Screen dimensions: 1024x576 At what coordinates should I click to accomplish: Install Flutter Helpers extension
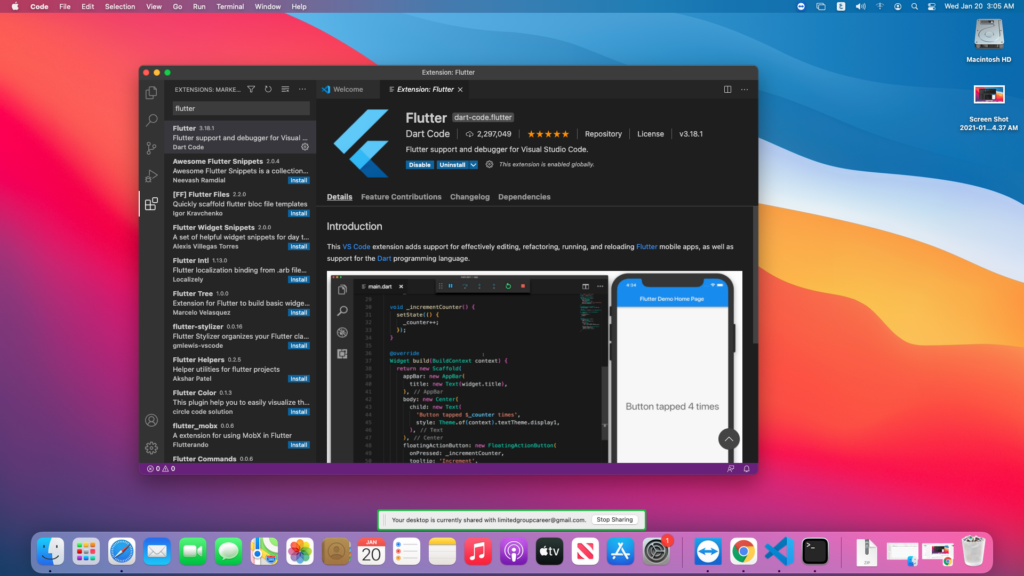[x=299, y=379]
